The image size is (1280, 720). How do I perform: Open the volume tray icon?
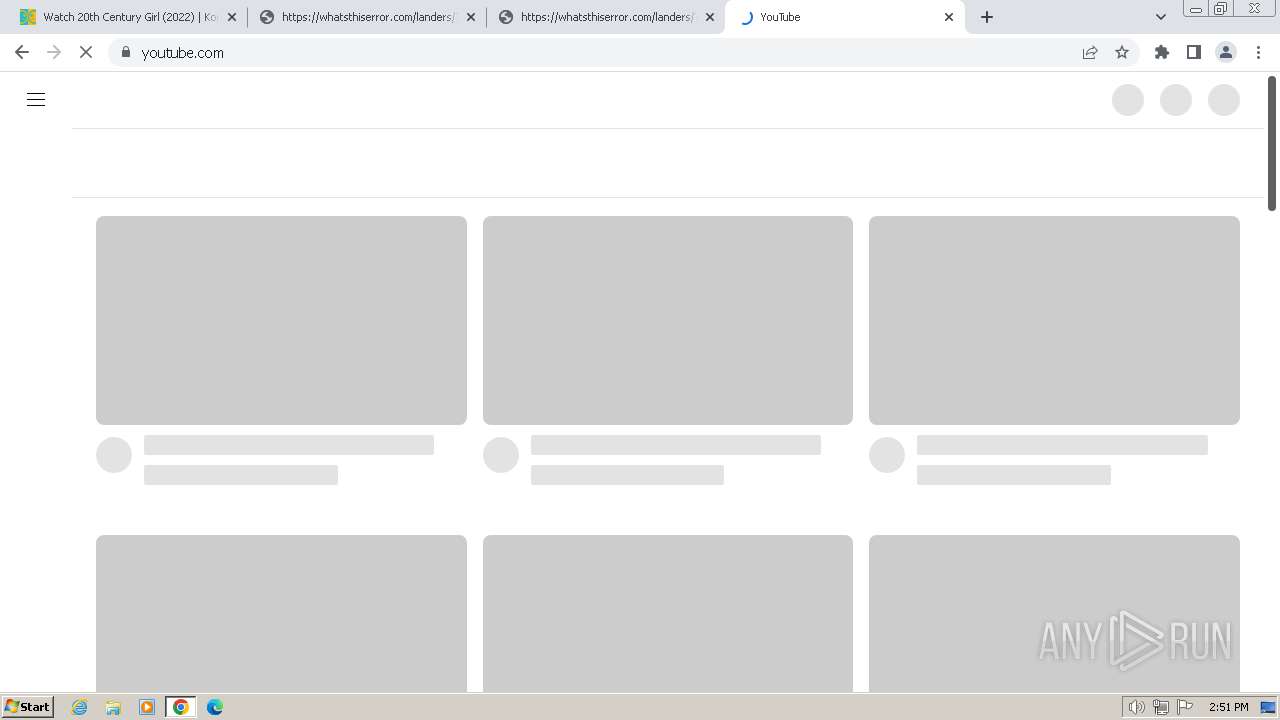[1136, 707]
